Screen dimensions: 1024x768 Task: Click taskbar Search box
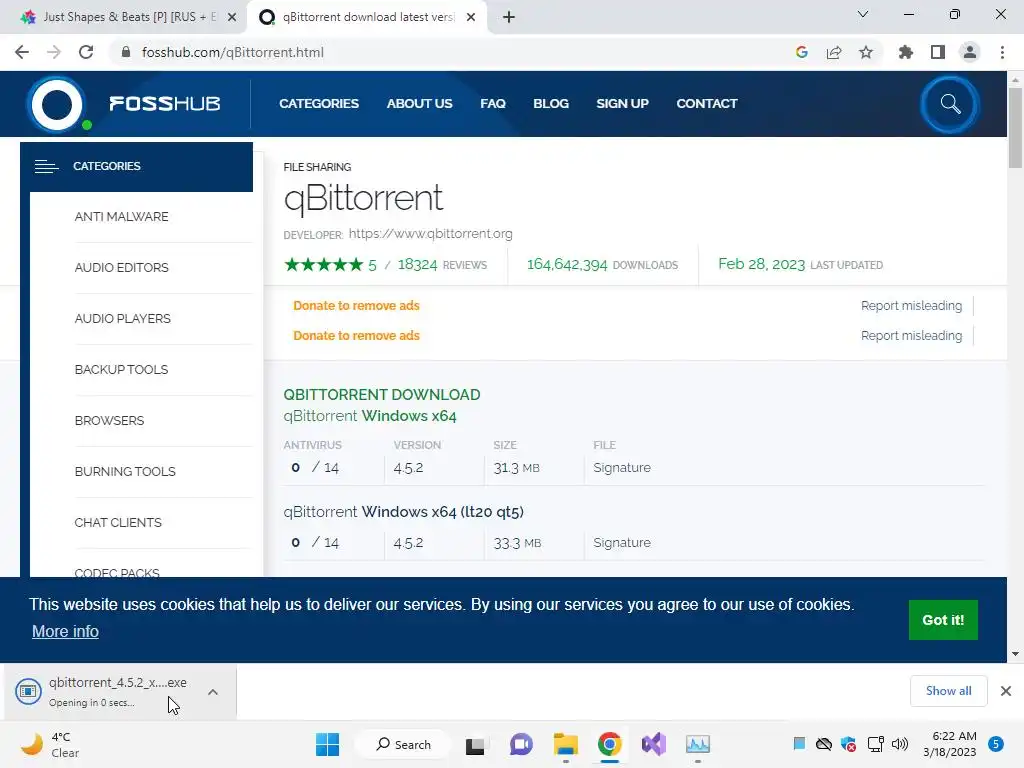pyautogui.click(x=403, y=744)
